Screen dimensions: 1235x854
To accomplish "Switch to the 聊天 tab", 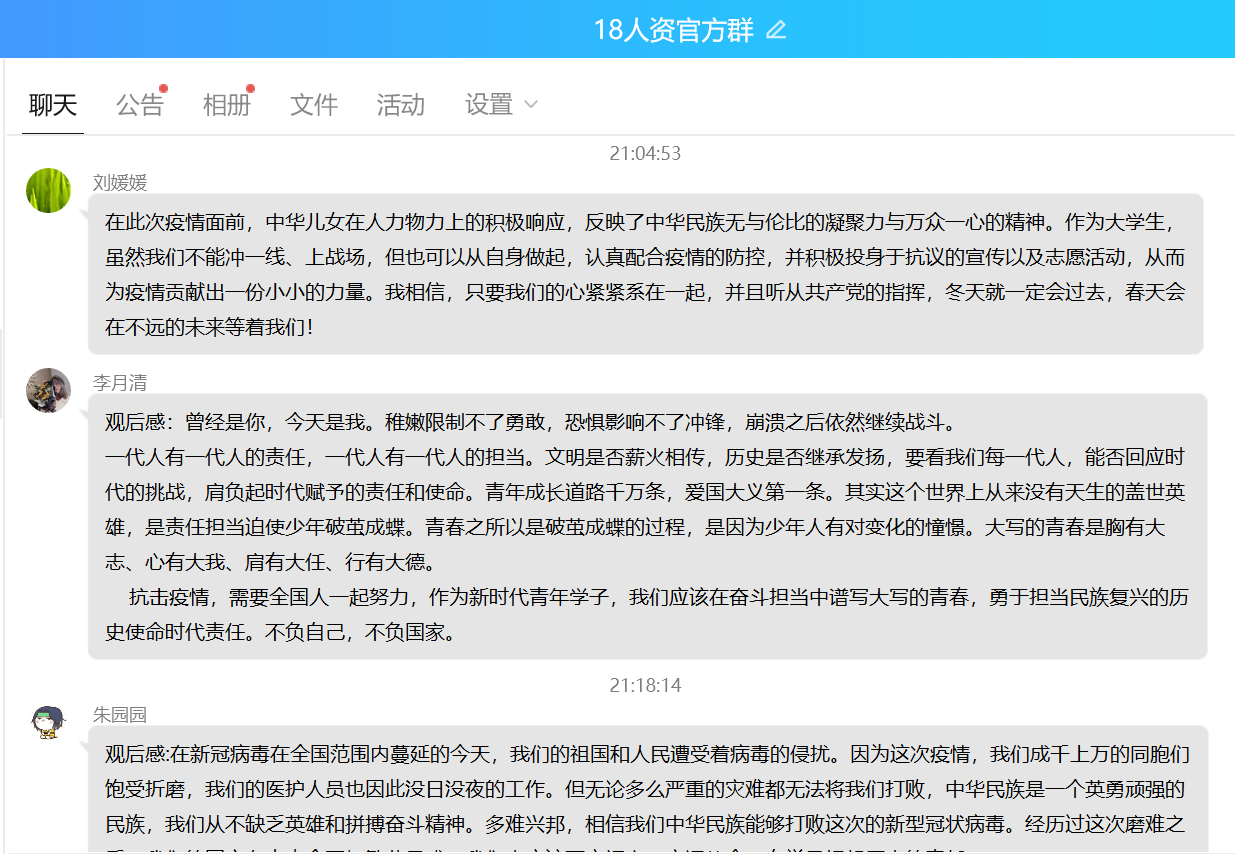I will 53,105.
